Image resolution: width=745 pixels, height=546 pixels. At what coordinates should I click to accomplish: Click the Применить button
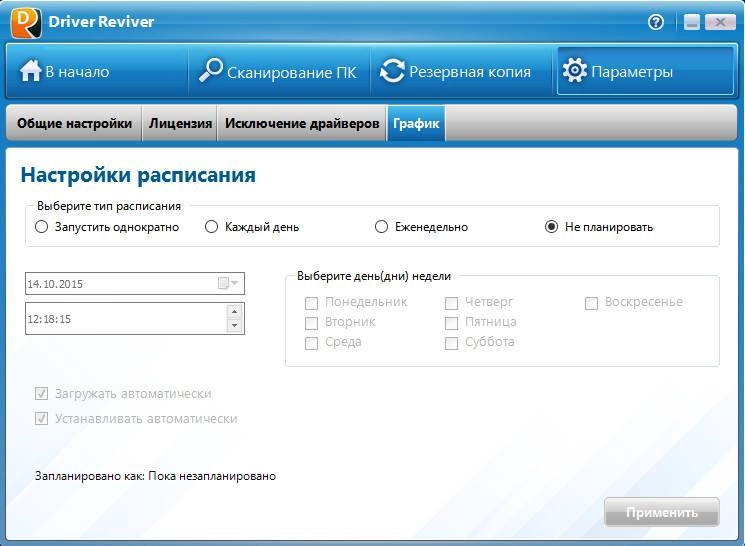661,512
